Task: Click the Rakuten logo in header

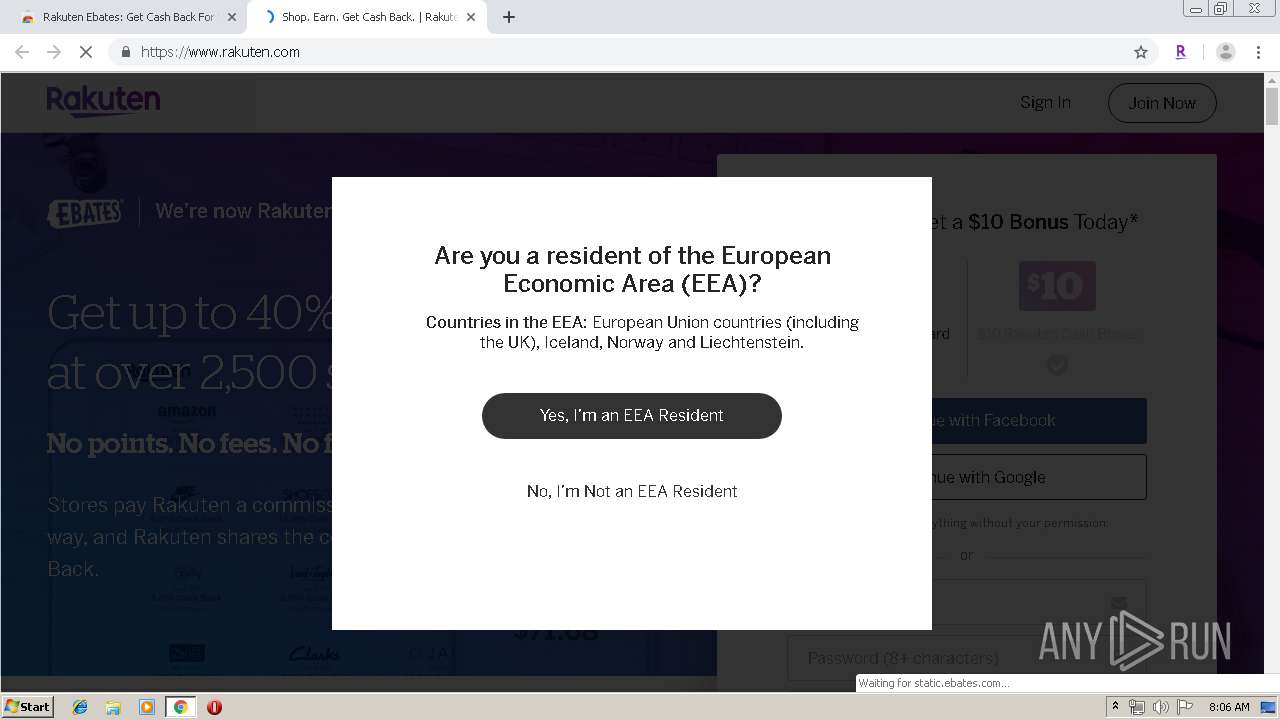Action: (x=103, y=101)
